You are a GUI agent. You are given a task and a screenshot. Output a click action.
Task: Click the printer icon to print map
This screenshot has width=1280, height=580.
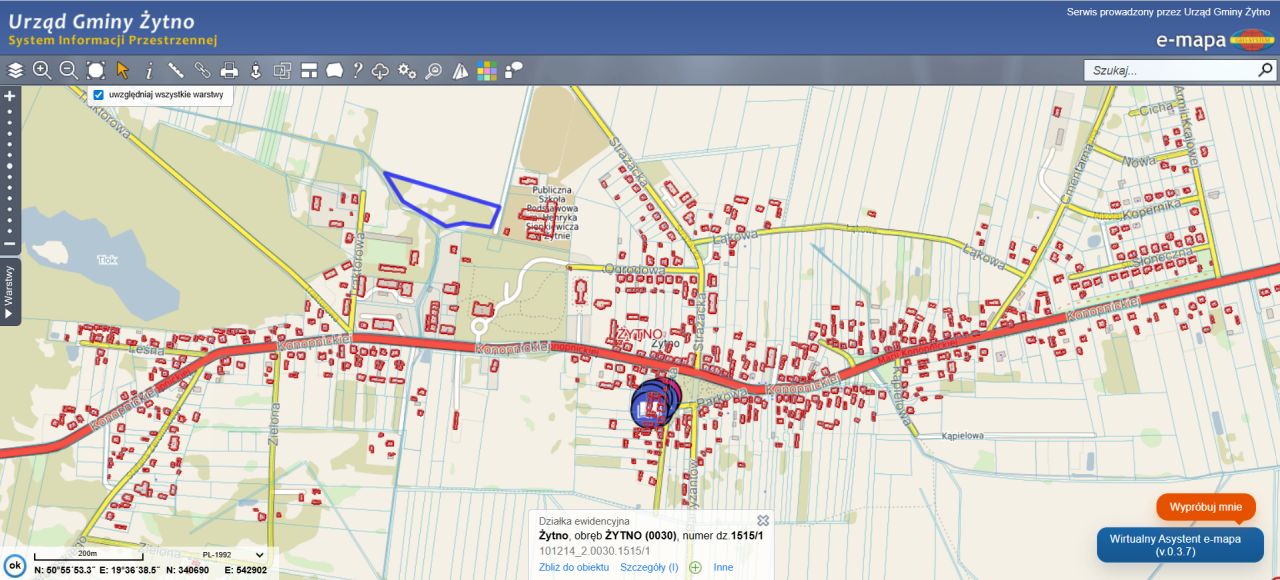(229, 70)
